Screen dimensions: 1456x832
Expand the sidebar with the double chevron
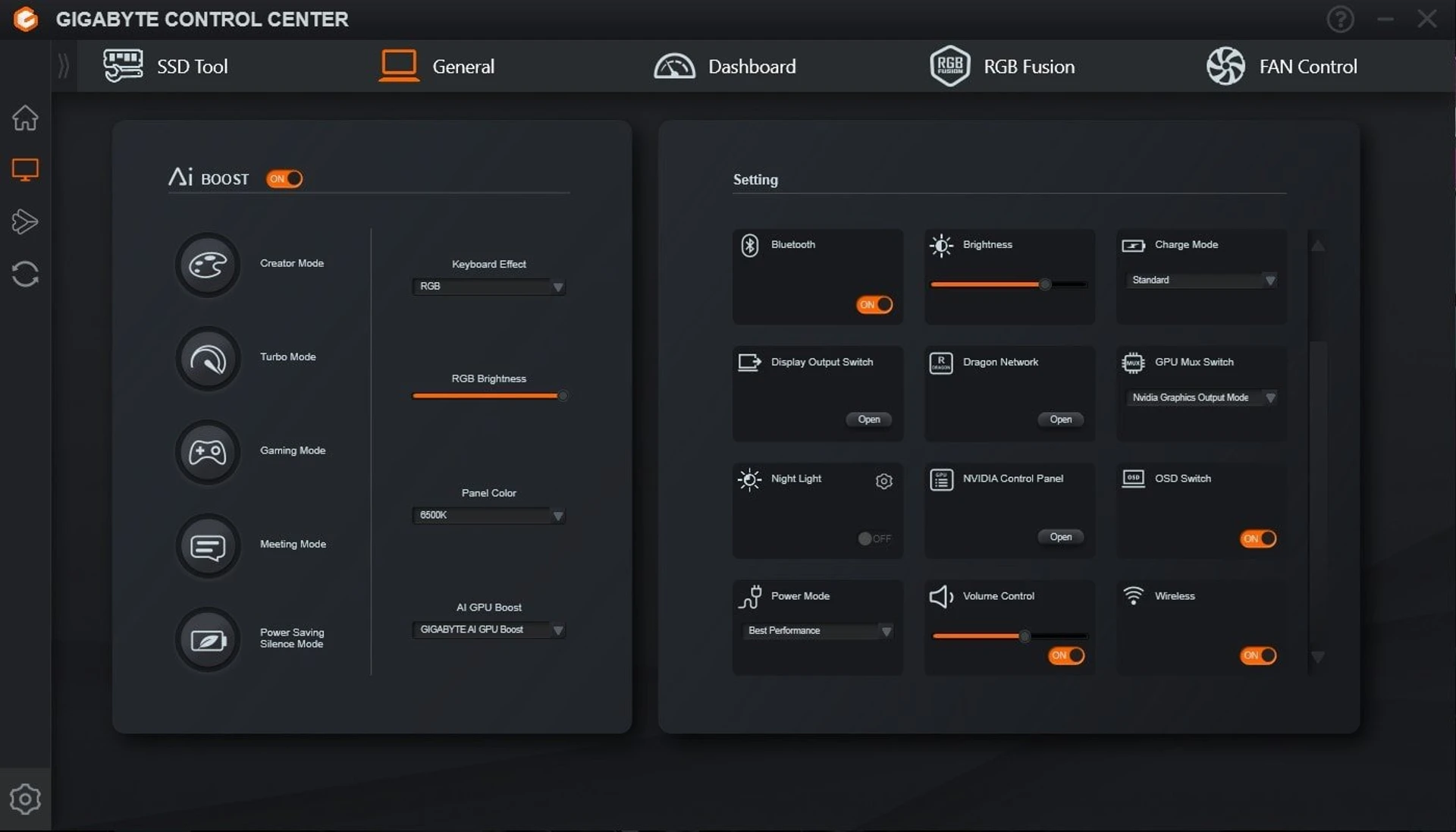[64, 66]
